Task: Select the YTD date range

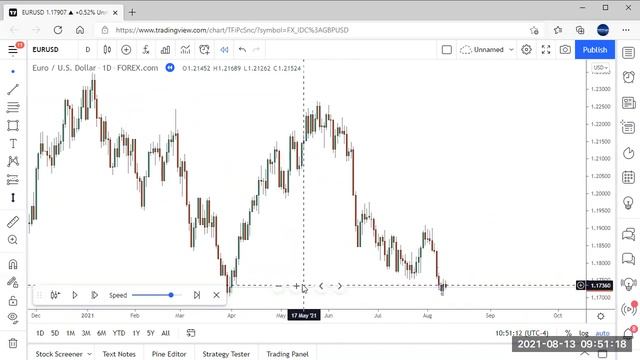Action: coord(119,333)
